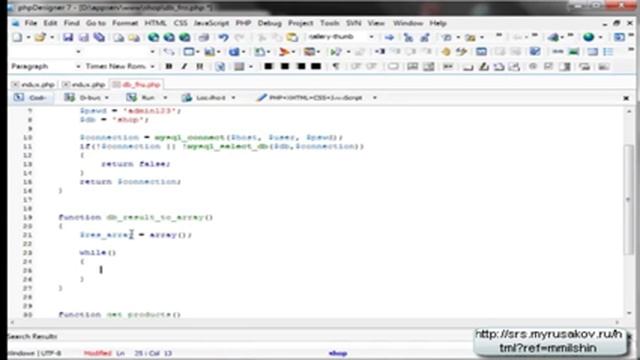
Task: Save the file with the floppy disk icon
Action: click(x=68, y=37)
